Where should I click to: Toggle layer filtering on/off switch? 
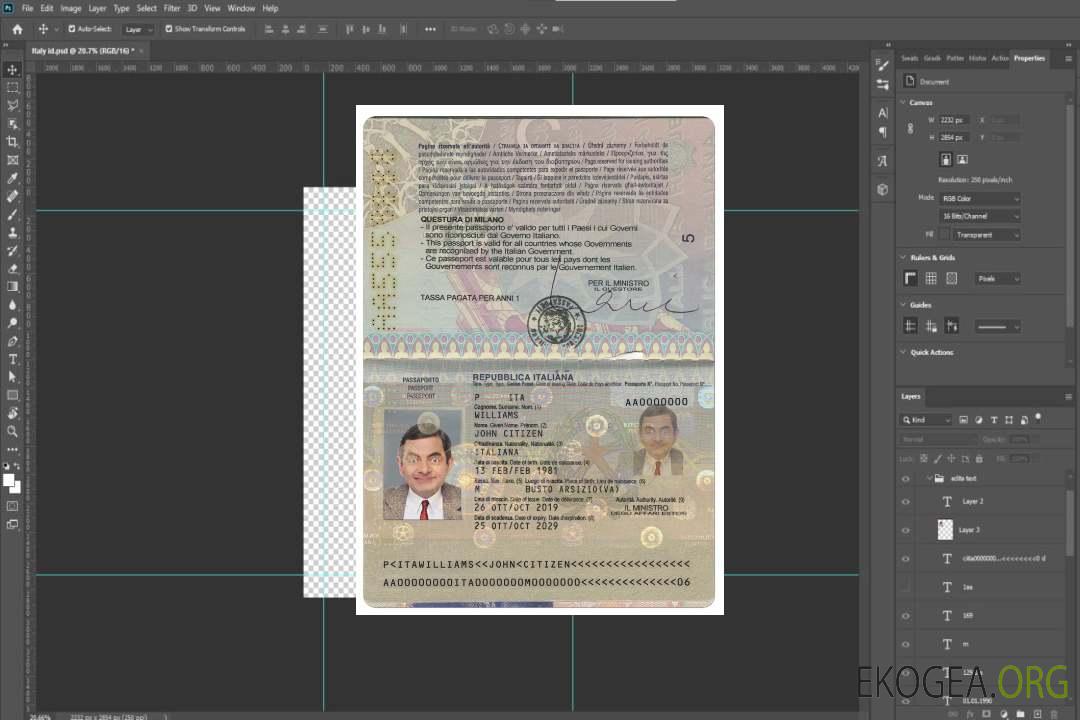(x=1038, y=418)
